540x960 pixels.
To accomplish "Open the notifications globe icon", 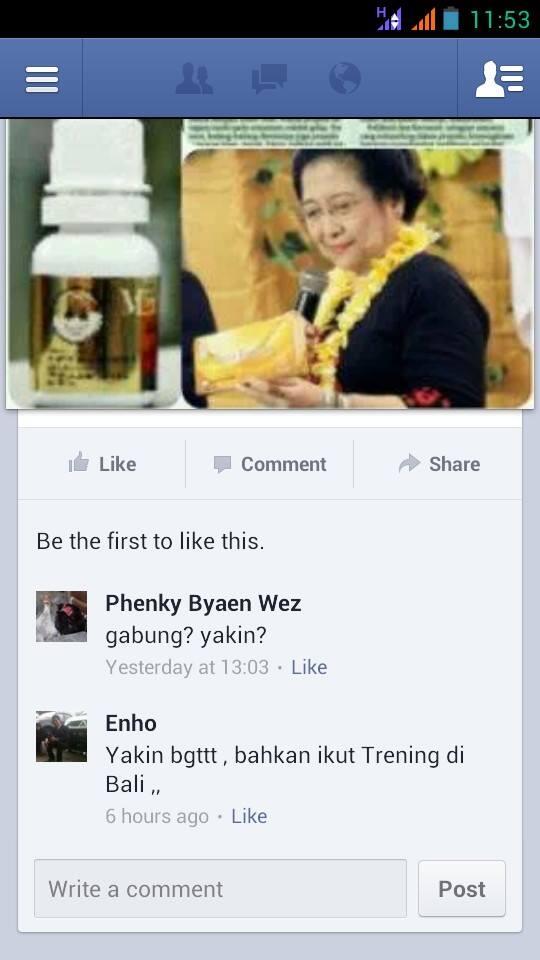I will pos(345,79).
